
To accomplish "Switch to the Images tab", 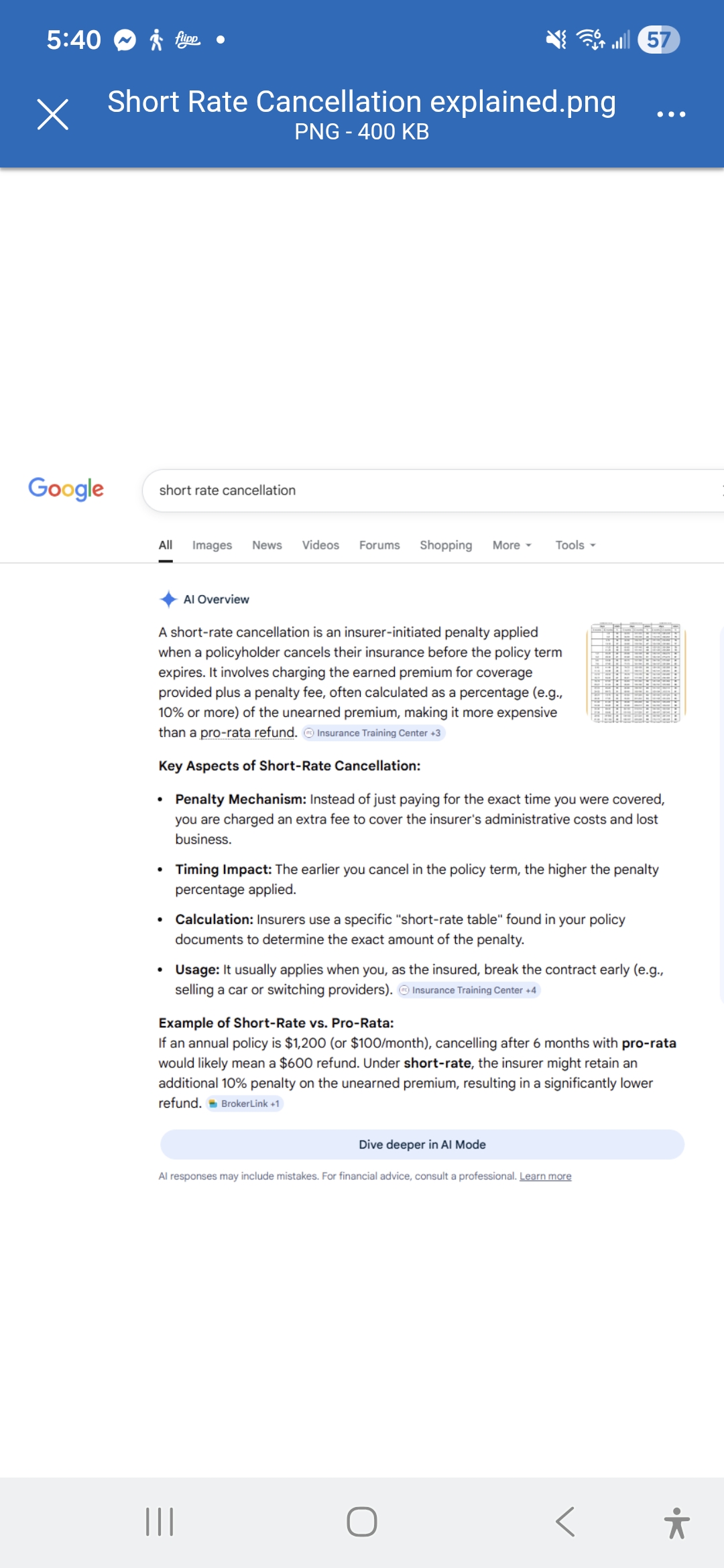I will click(212, 545).
